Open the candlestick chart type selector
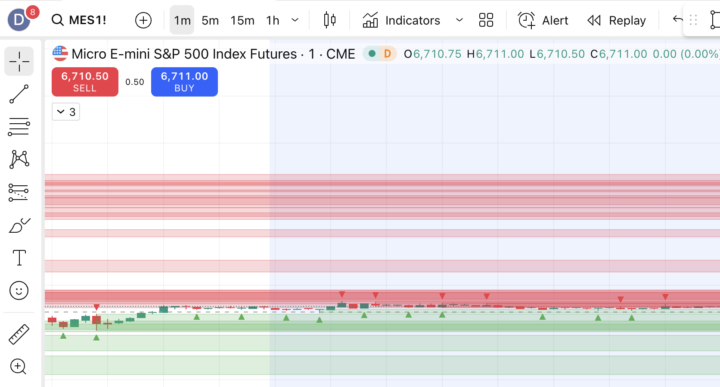Screen dimensions: 720x387 [x=330, y=20]
